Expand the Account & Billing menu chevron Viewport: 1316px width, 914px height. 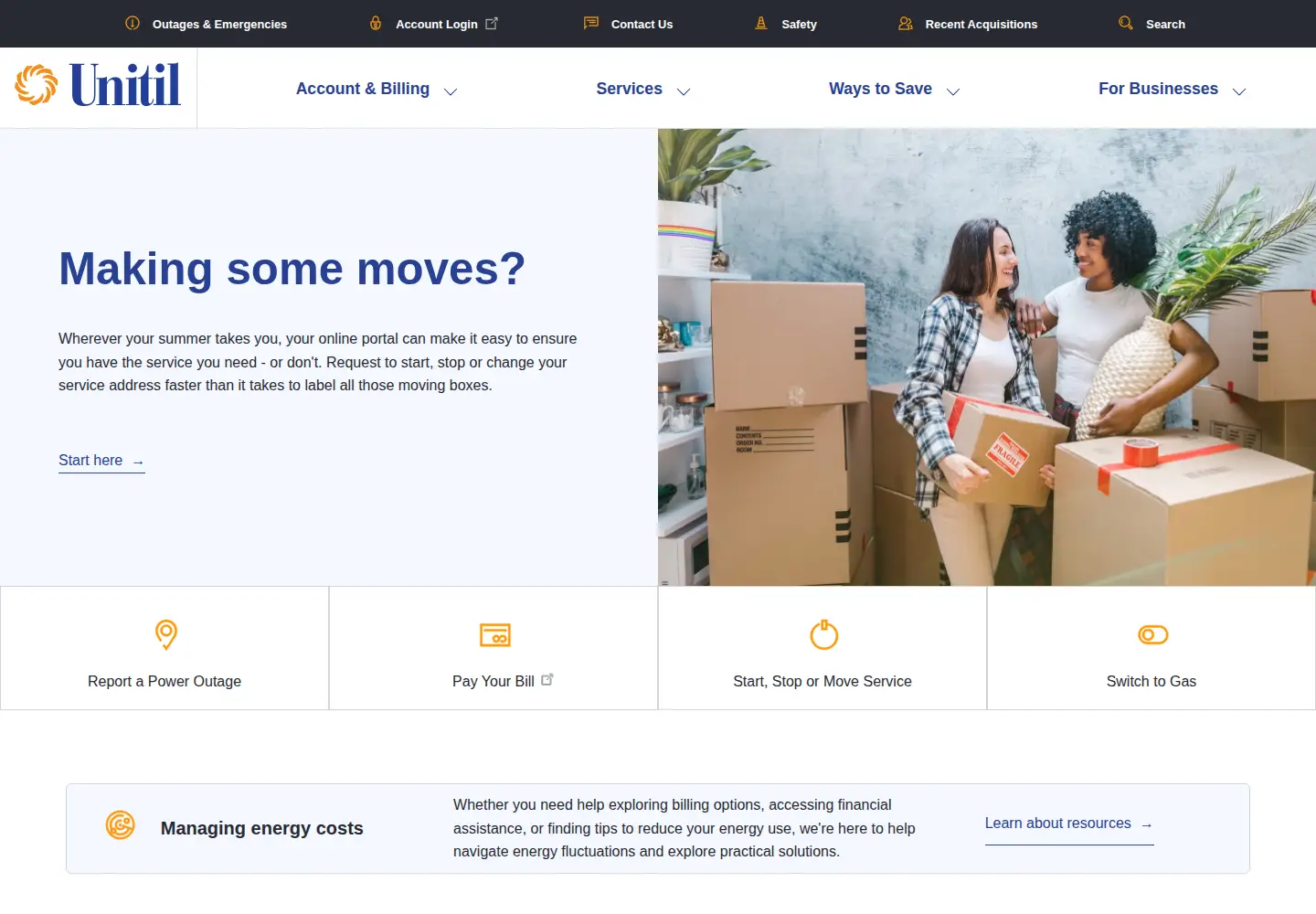pos(451,91)
